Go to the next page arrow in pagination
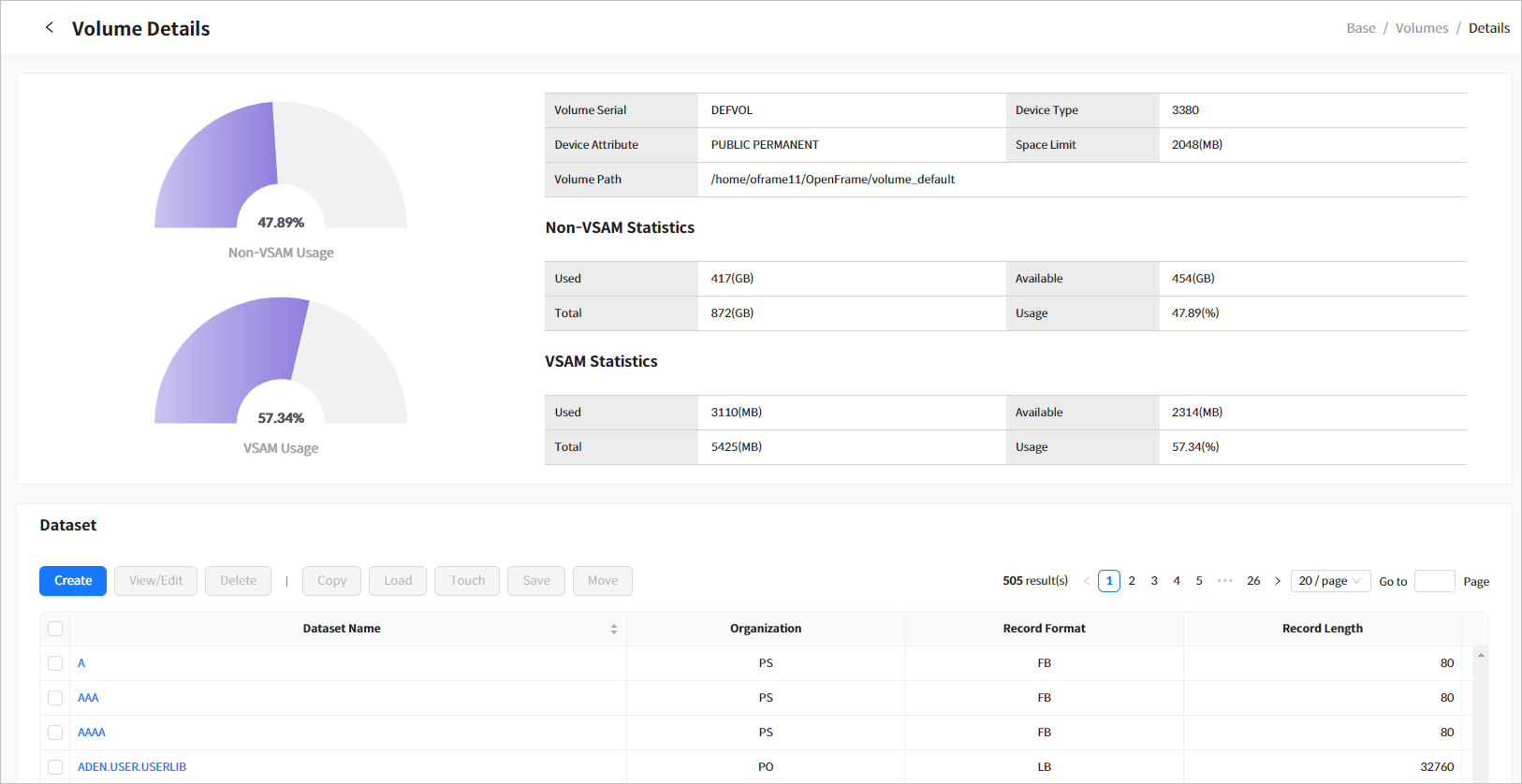 coord(1278,581)
